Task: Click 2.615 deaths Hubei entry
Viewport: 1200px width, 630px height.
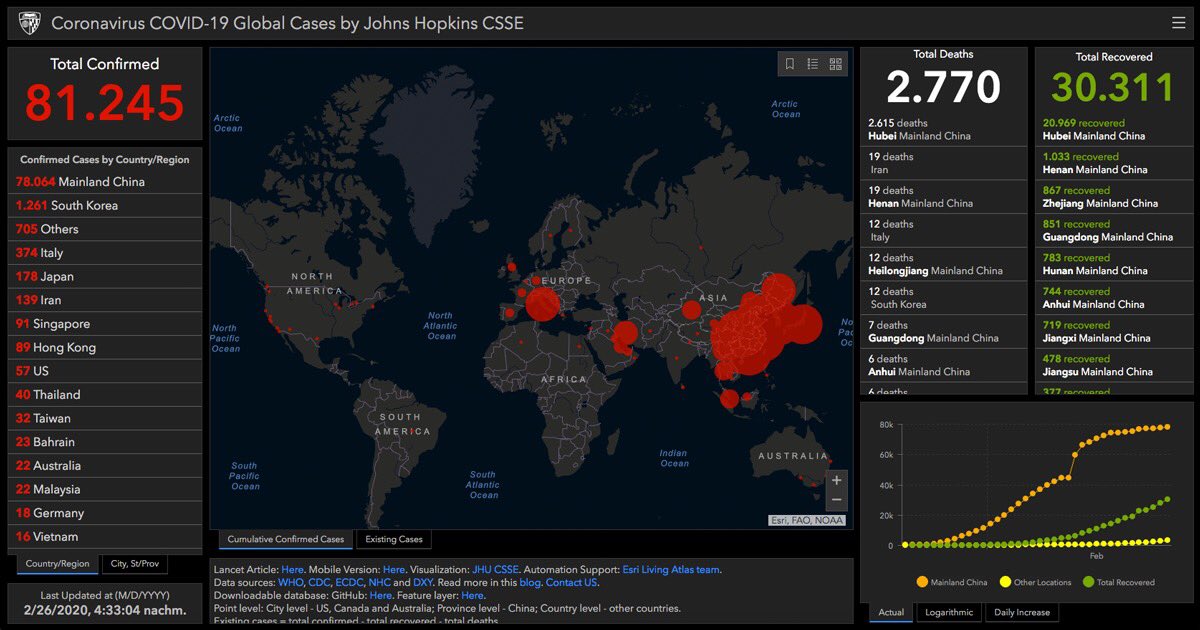Action: point(943,129)
